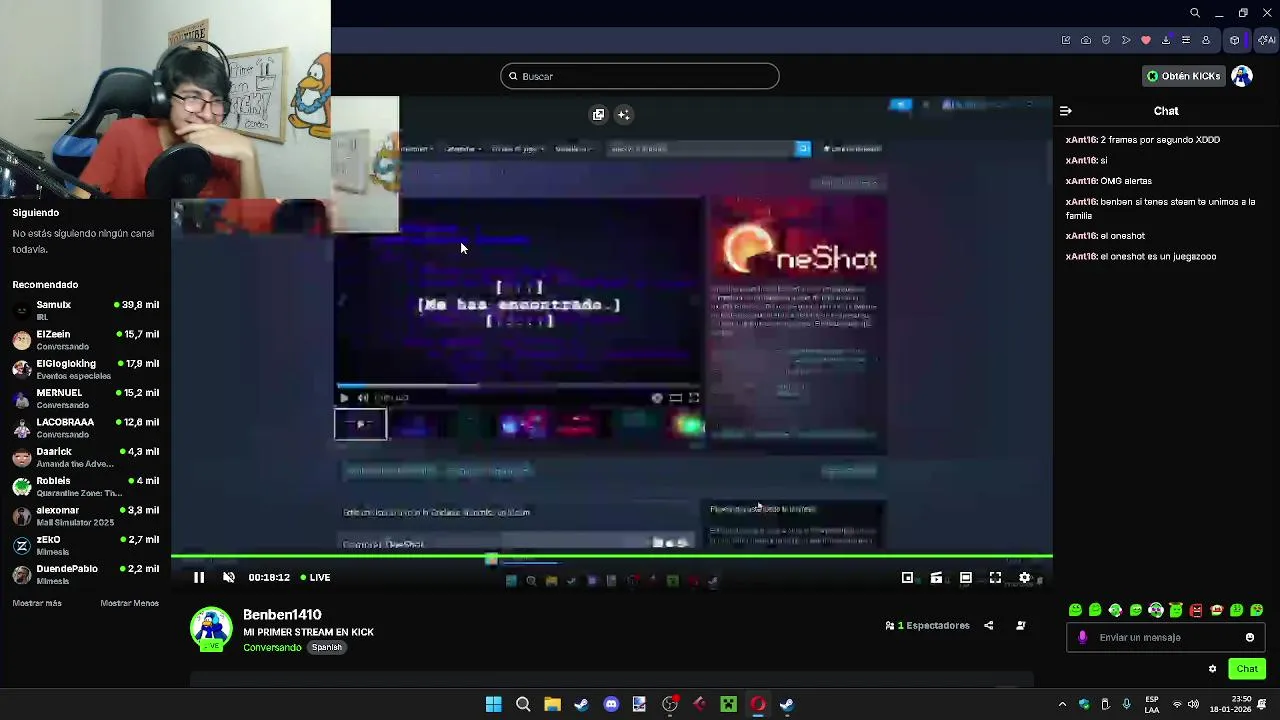Open ElZeein recommended channel
1280x720 pixels.
[85, 340]
